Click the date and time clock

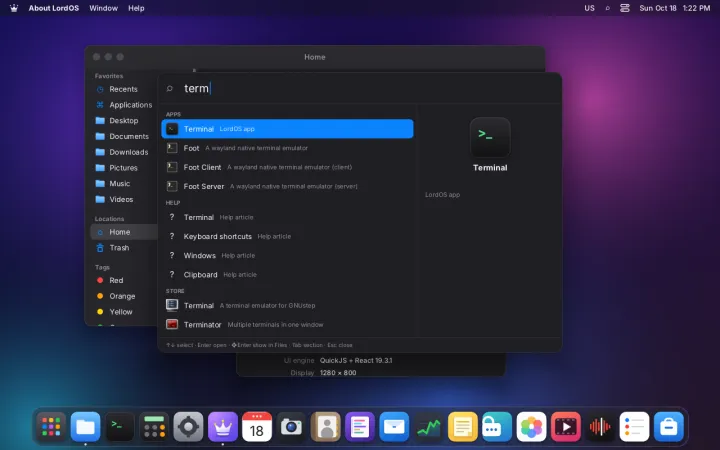675,8
